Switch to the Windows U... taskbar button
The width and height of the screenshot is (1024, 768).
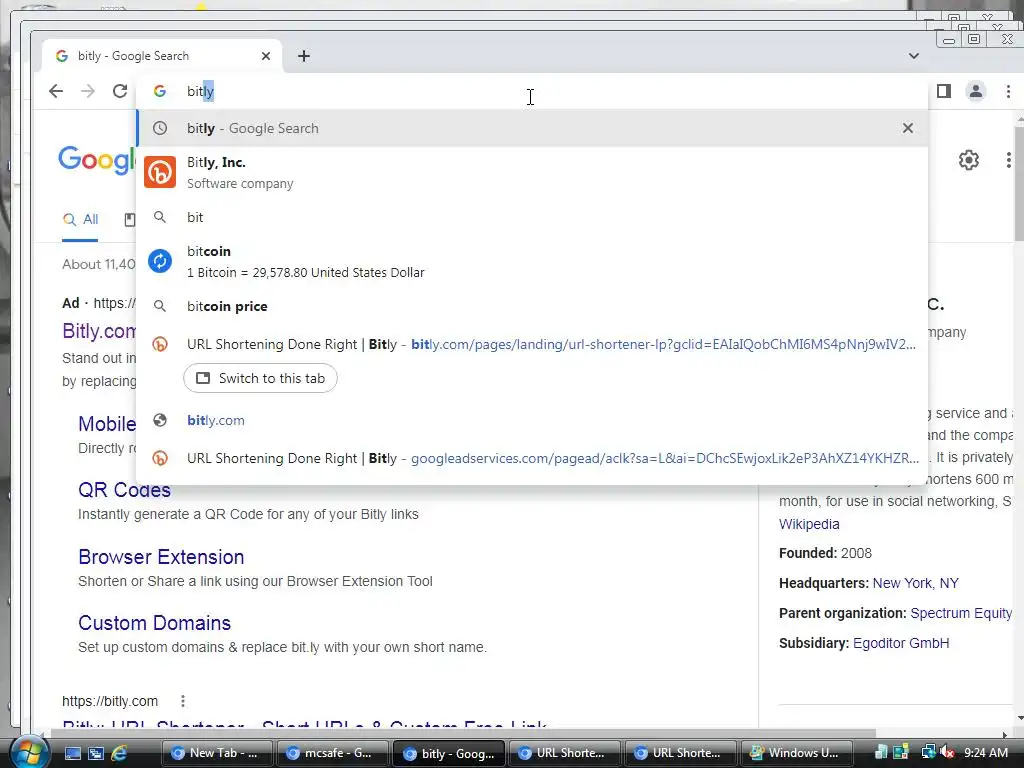795,753
